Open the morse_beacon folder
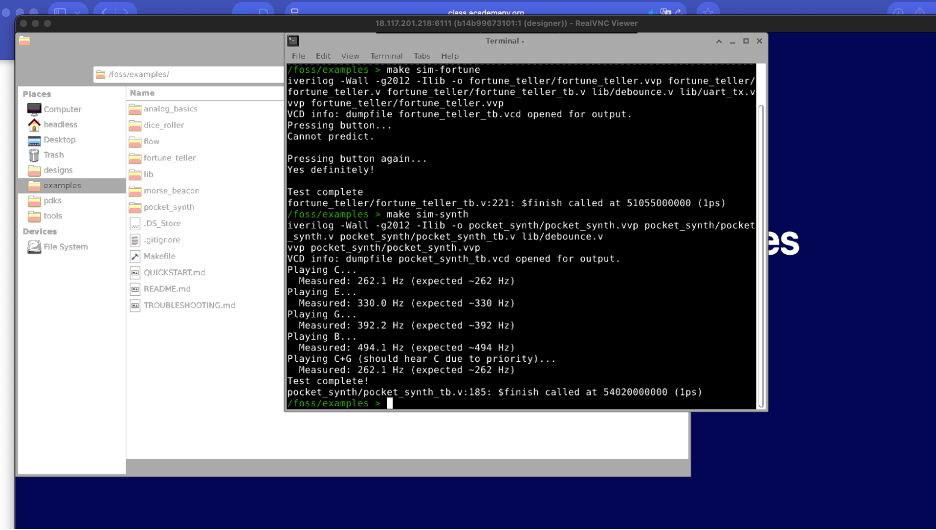 pos(168,191)
